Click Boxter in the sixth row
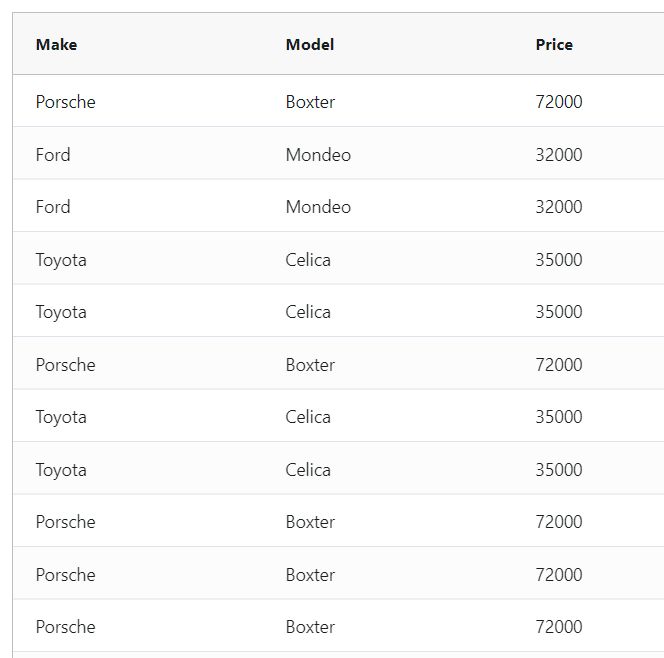 pos(310,365)
